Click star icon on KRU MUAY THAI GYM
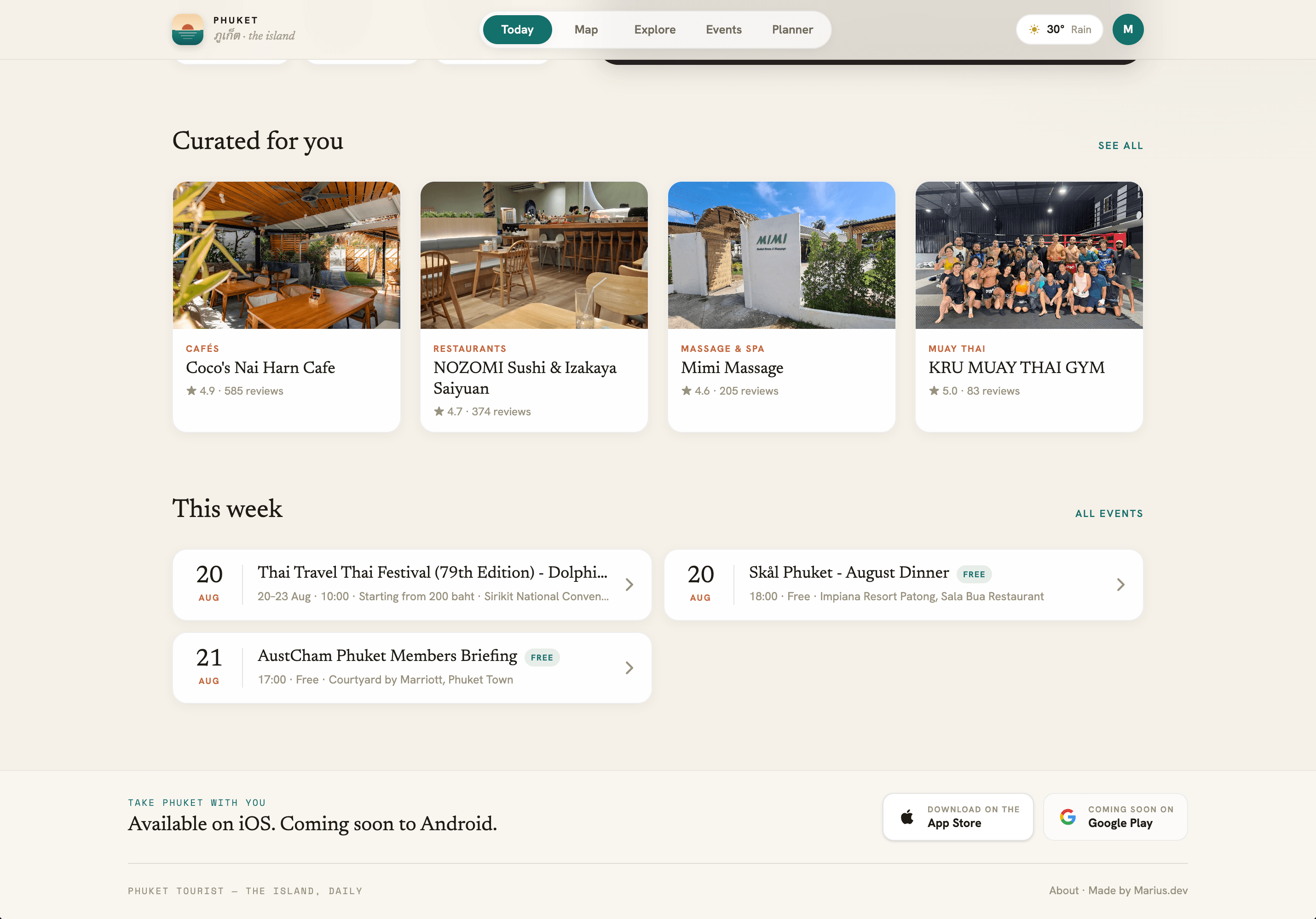This screenshot has height=919, width=1316. (934, 390)
